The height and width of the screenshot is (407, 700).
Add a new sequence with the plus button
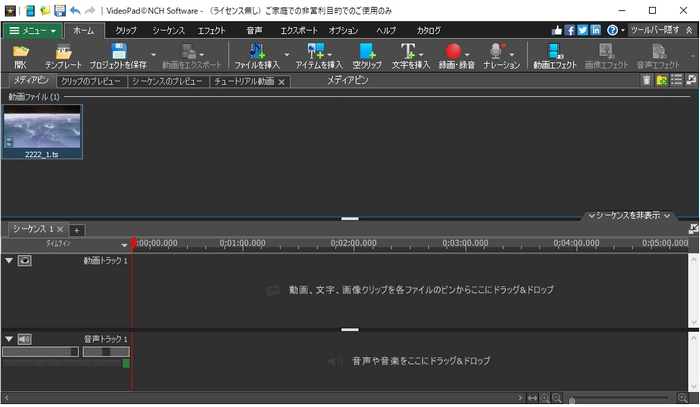coord(77,230)
